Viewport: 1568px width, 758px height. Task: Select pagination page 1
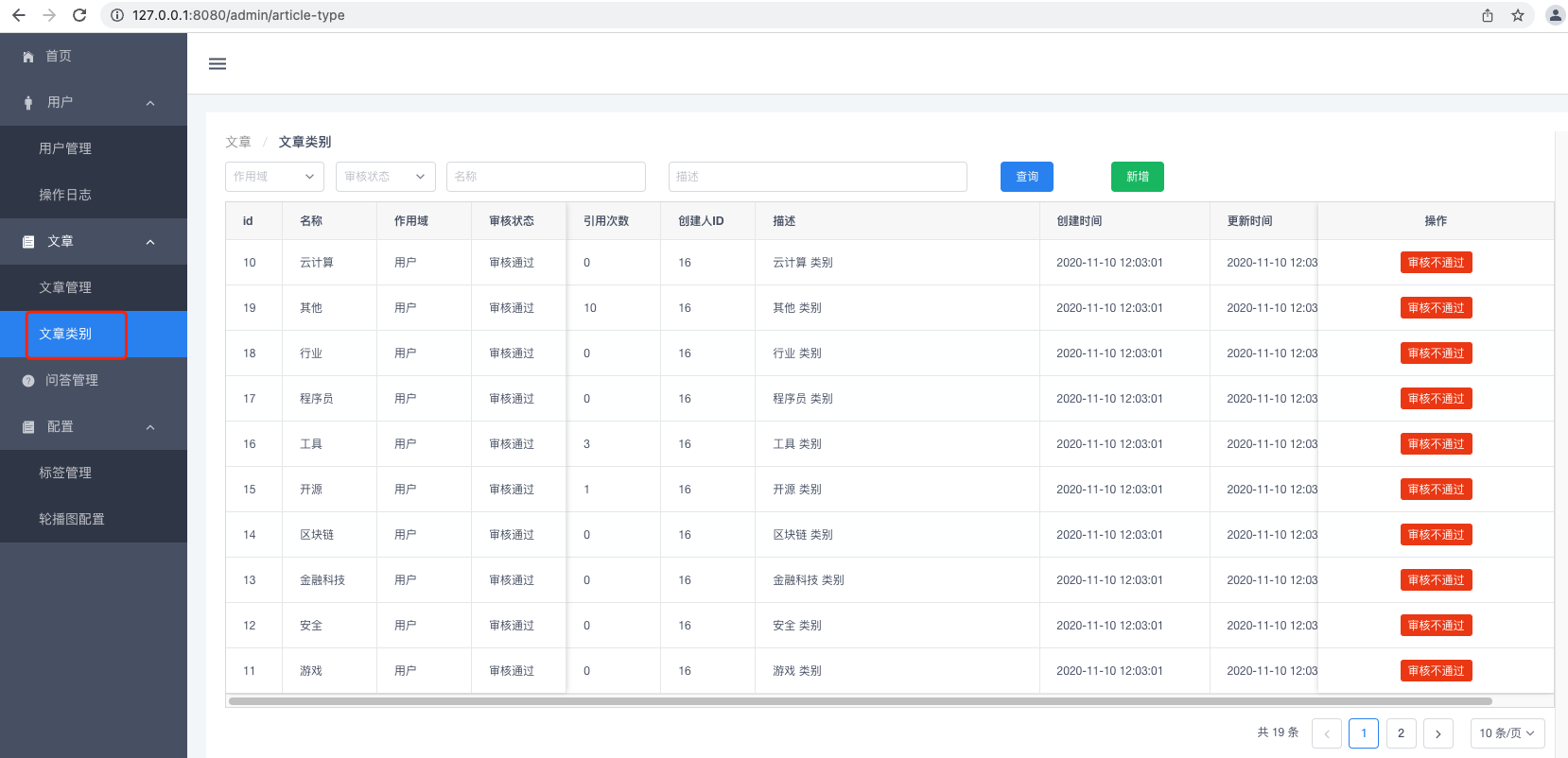click(x=1364, y=733)
